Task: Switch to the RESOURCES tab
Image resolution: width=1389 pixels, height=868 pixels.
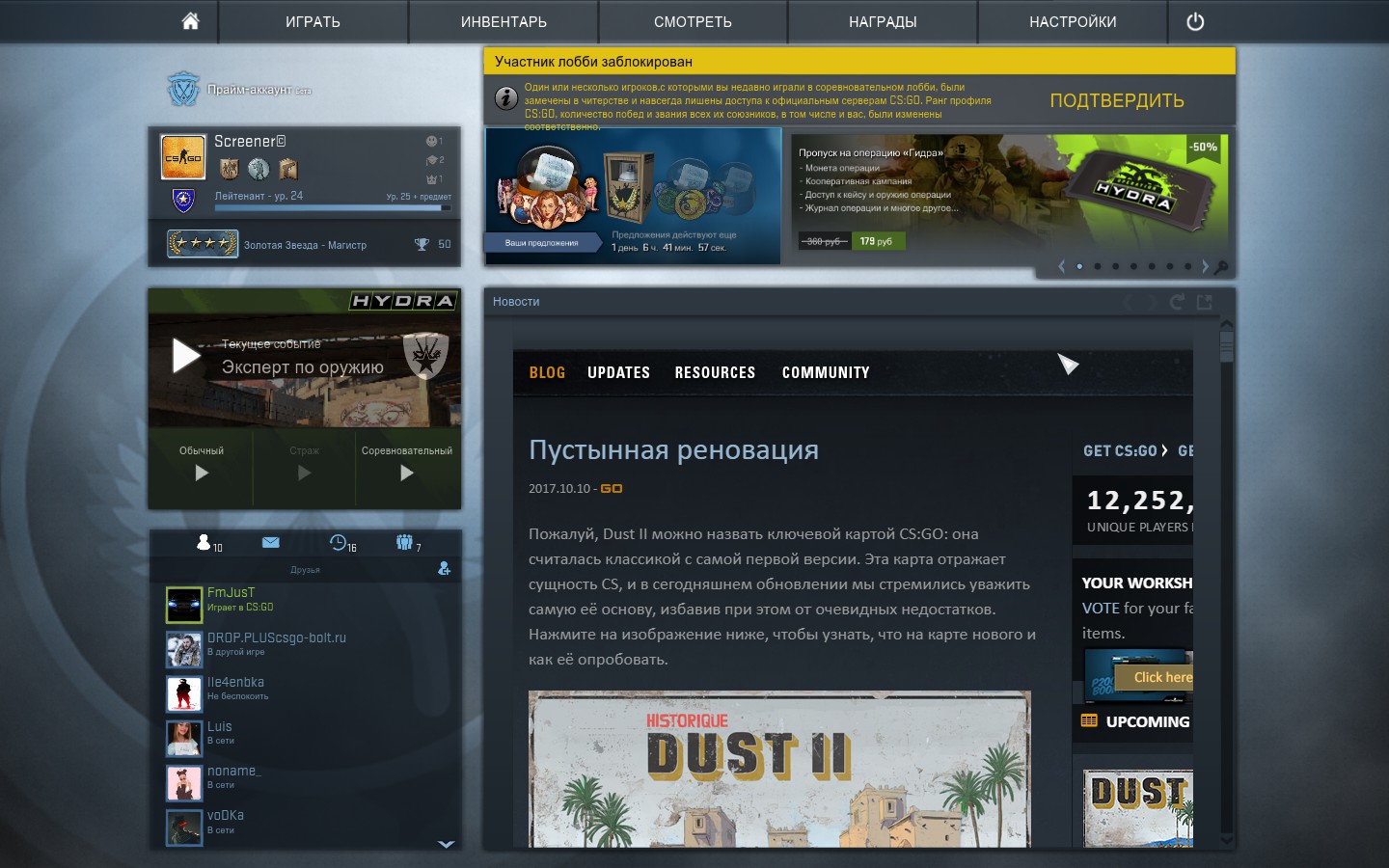Action: [715, 372]
